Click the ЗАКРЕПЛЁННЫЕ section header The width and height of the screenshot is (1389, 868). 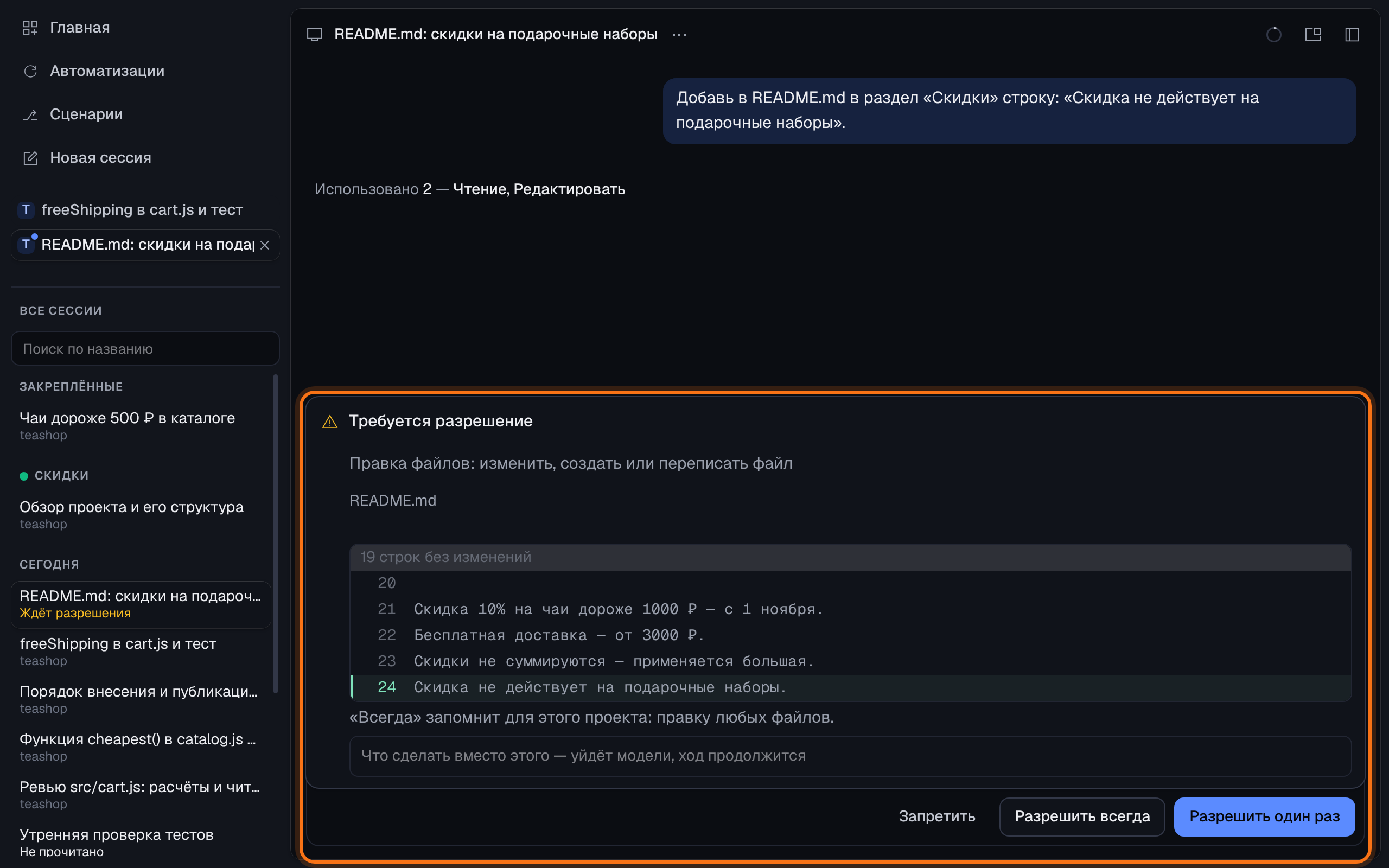[71, 387]
